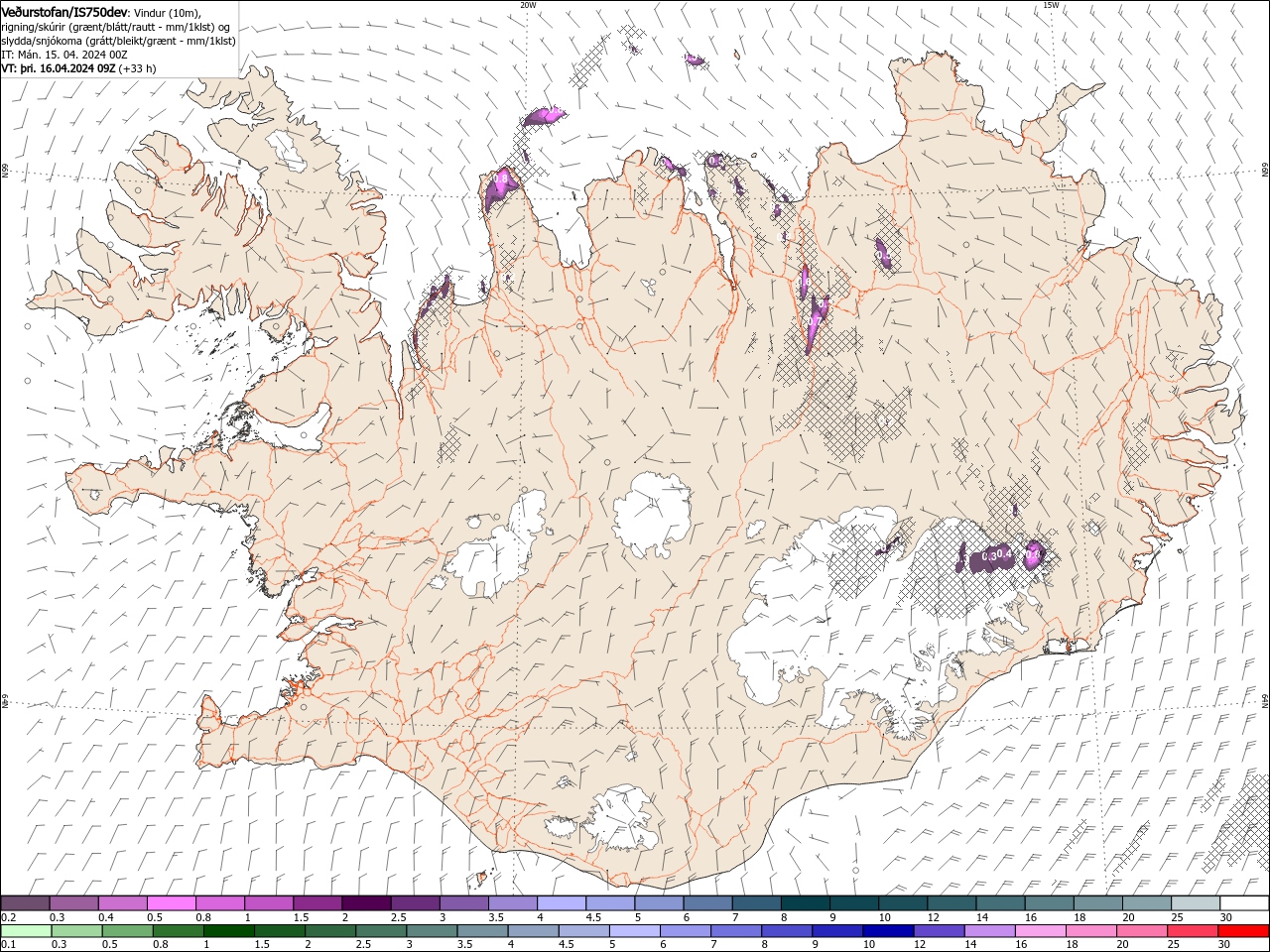1270x952 pixels.
Task: Pick upper legend swatch starting at 10
Action: click(x=903, y=903)
